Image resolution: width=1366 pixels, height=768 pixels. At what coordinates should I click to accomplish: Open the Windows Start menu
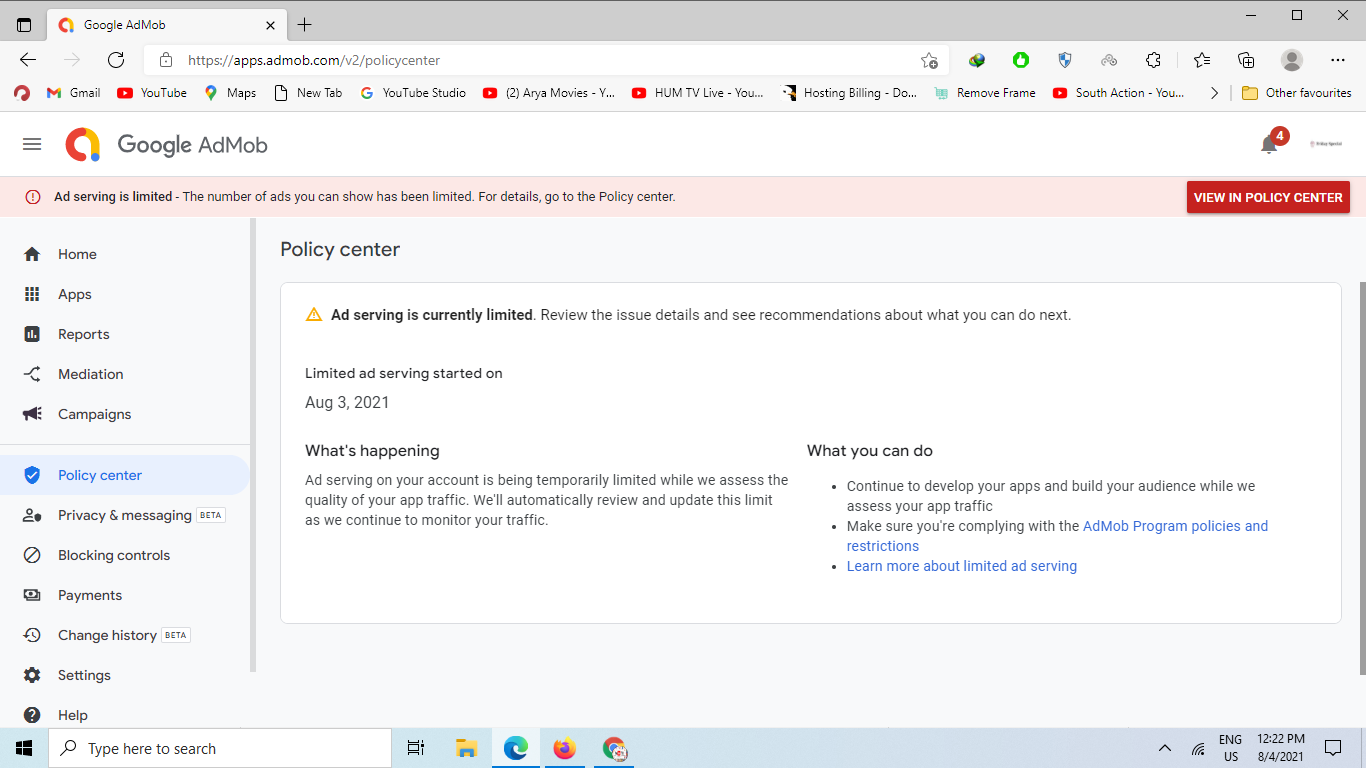[x=24, y=748]
